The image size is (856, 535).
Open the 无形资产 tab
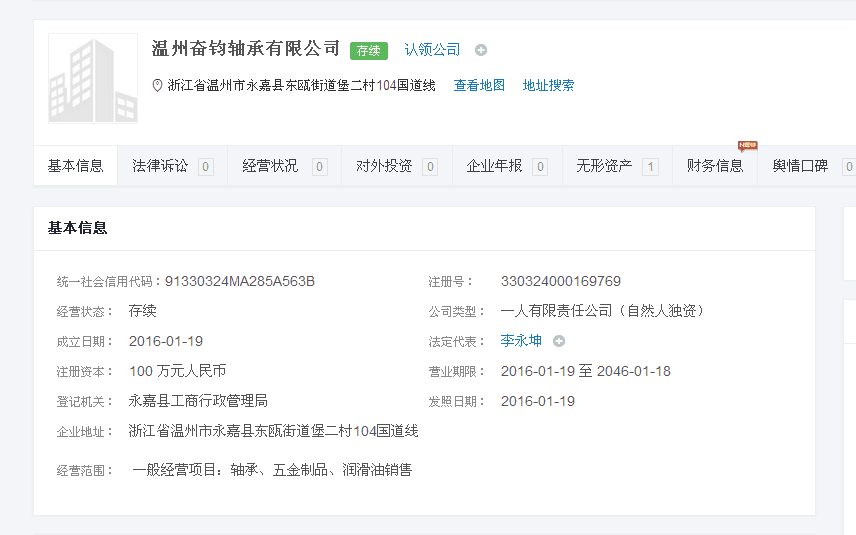click(616, 166)
